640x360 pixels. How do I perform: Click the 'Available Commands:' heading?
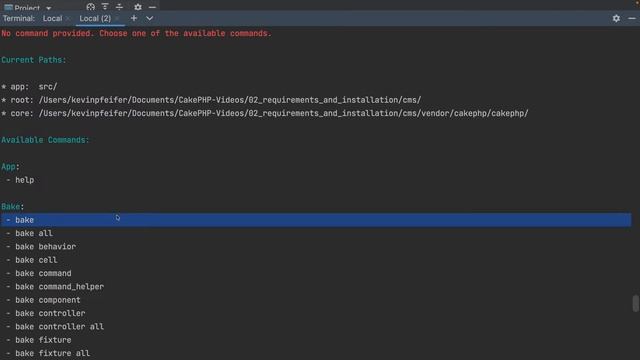pyautogui.click(x=45, y=140)
